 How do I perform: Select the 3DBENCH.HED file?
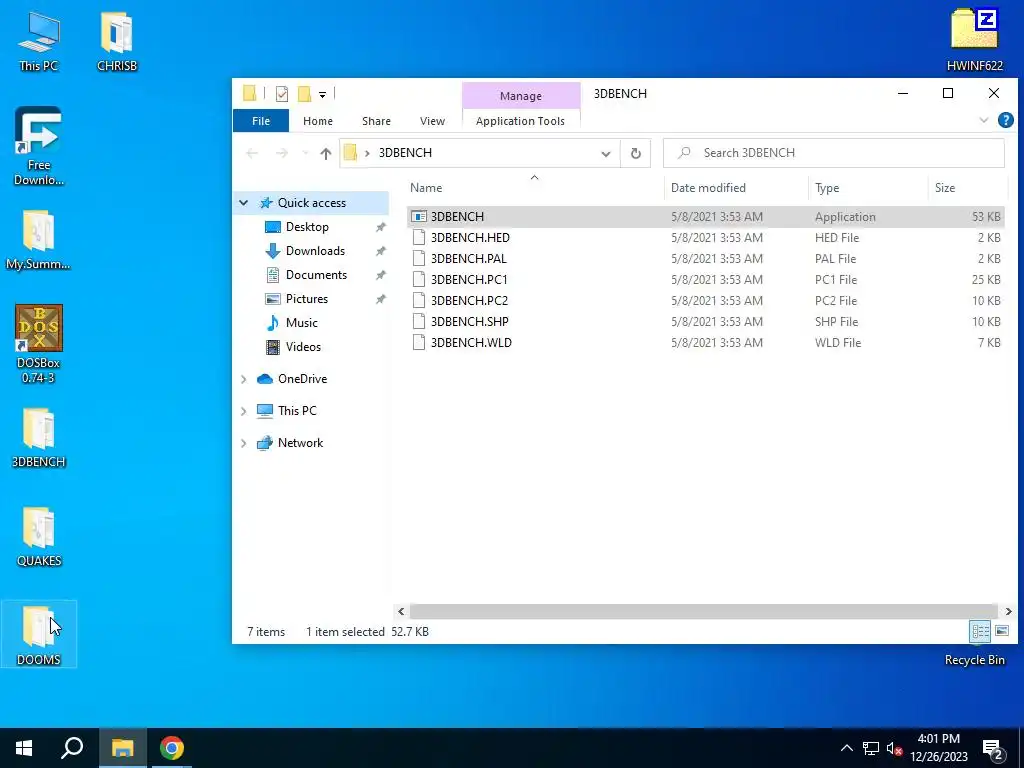click(x=705, y=238)
